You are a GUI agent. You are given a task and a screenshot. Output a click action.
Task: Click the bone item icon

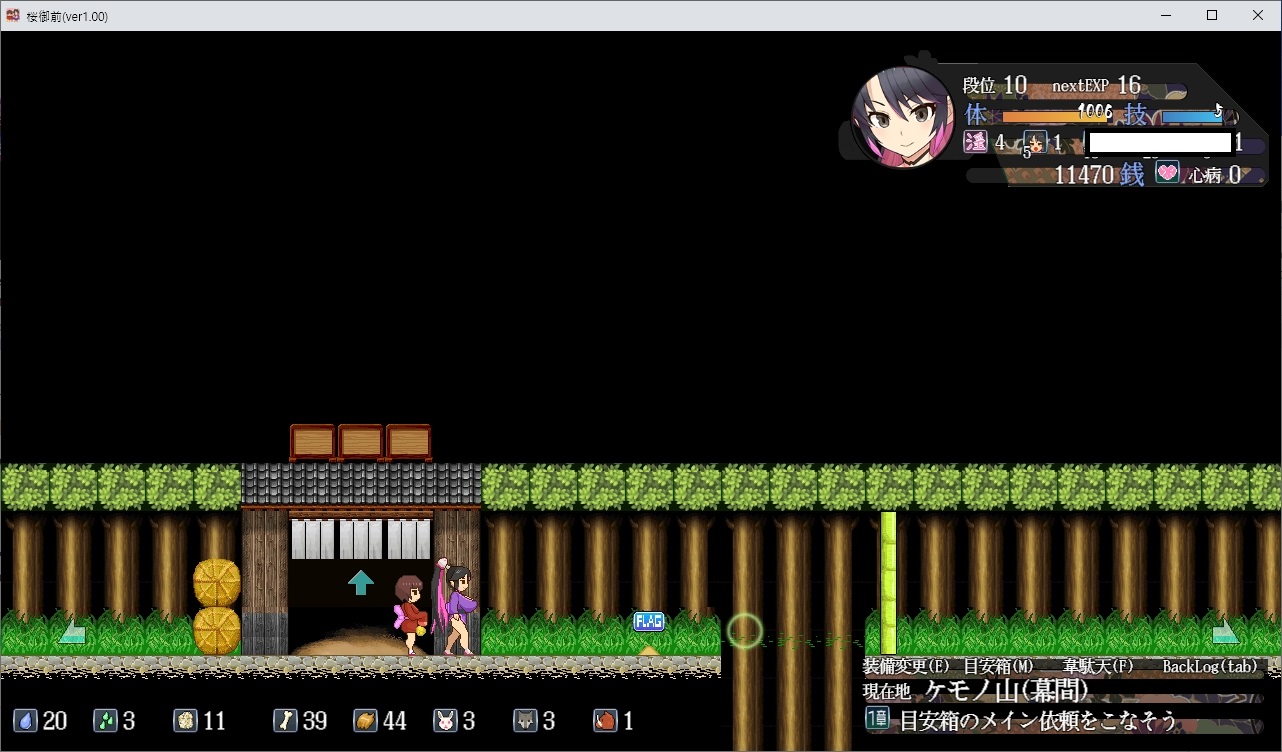pyautogui.click(x=285, y=720)
